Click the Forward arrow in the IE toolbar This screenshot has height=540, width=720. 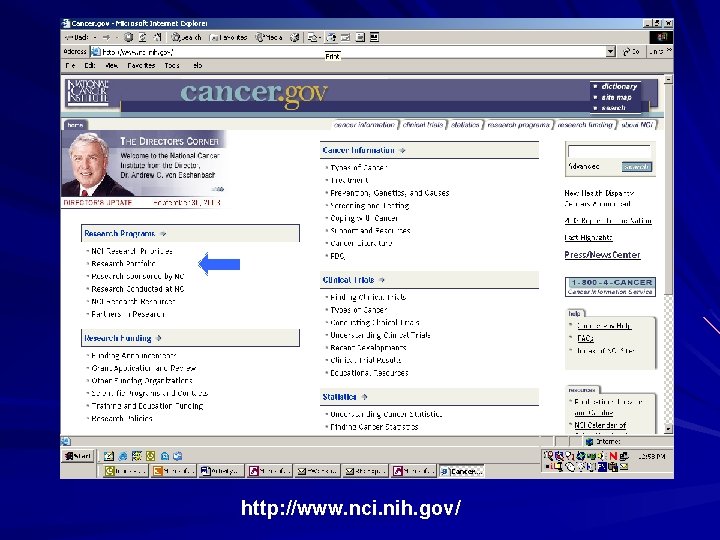tap(107, 38)
